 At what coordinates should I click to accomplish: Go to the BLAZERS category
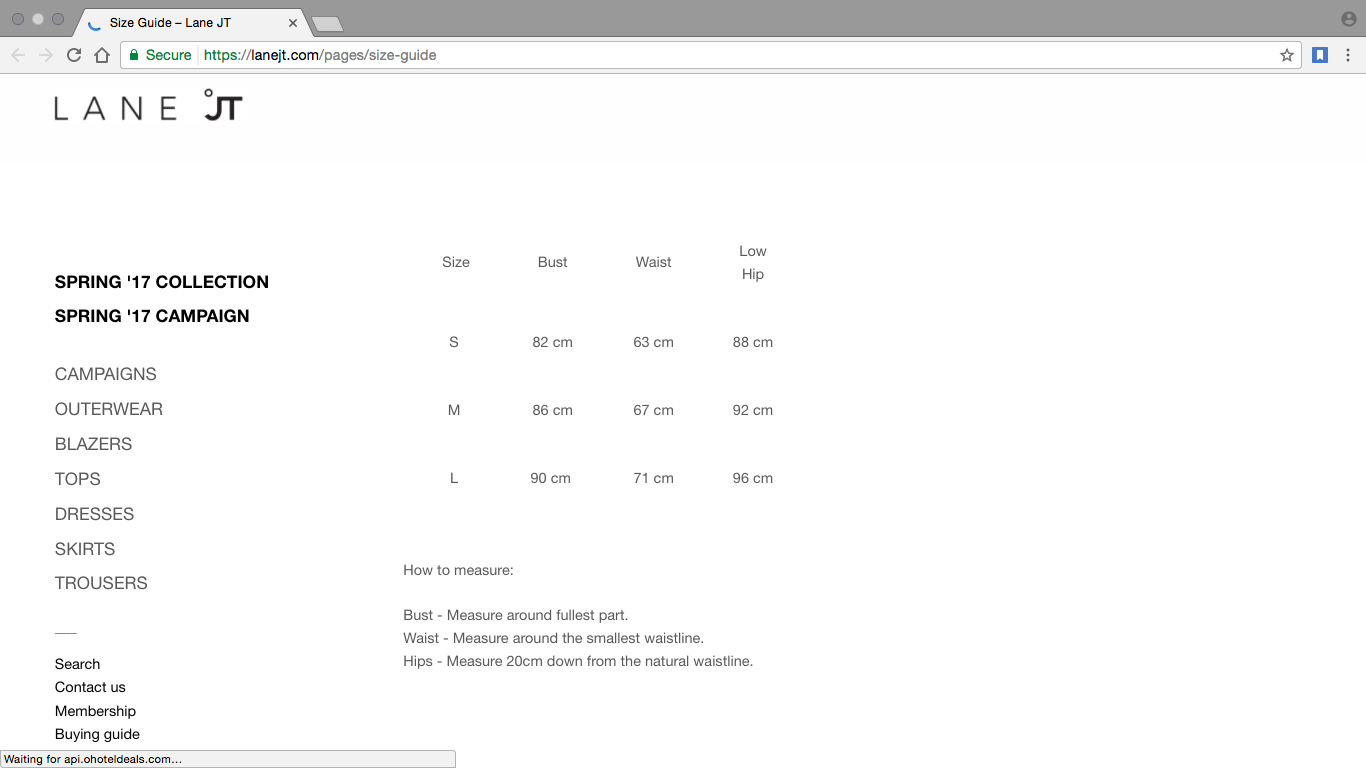click(93, 444)
